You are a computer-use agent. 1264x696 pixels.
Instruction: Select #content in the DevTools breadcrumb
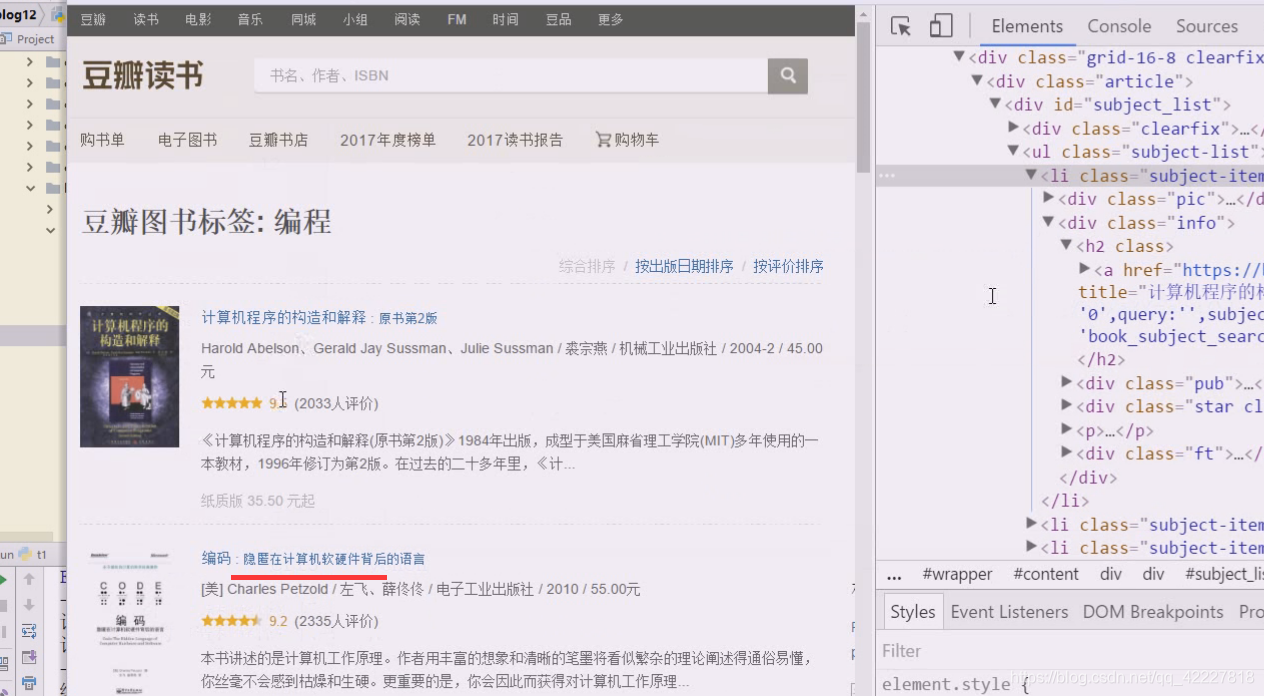(x=1045, y=574)
